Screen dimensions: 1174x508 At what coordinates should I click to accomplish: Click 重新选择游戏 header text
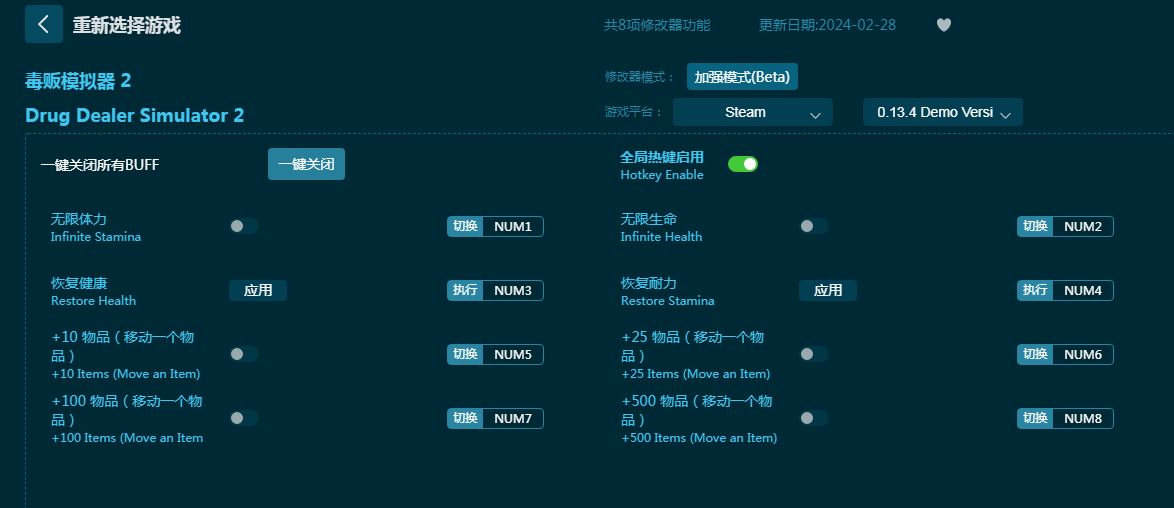[x=126, y=25]
